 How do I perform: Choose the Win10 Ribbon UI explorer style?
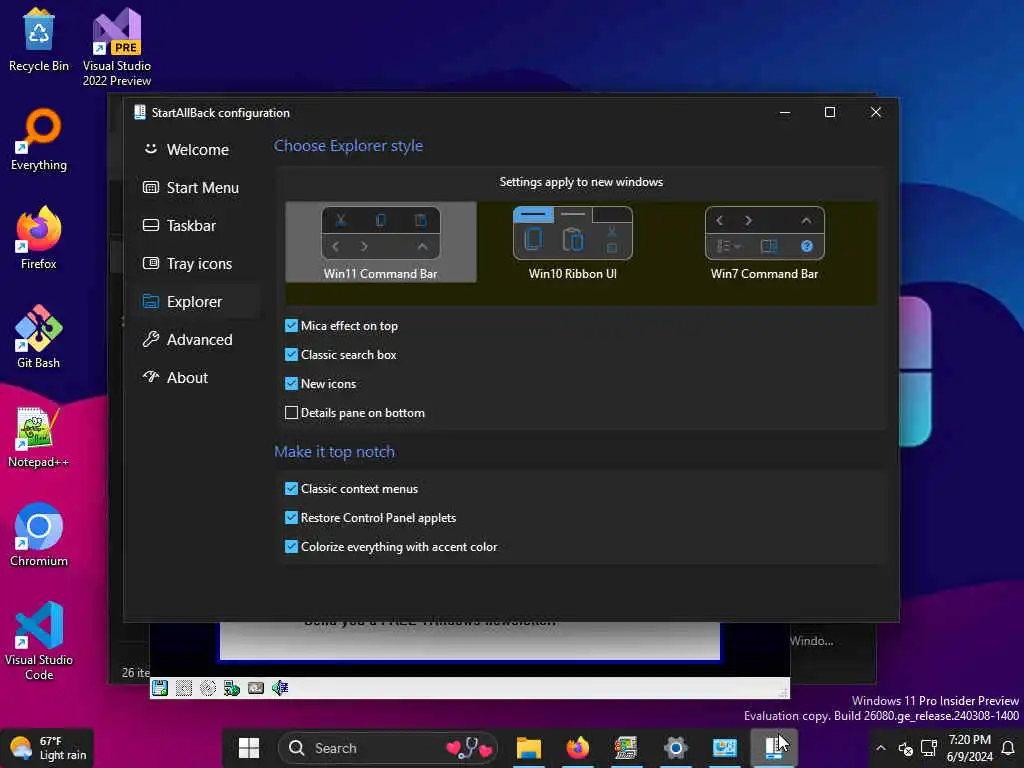point(573,242)
